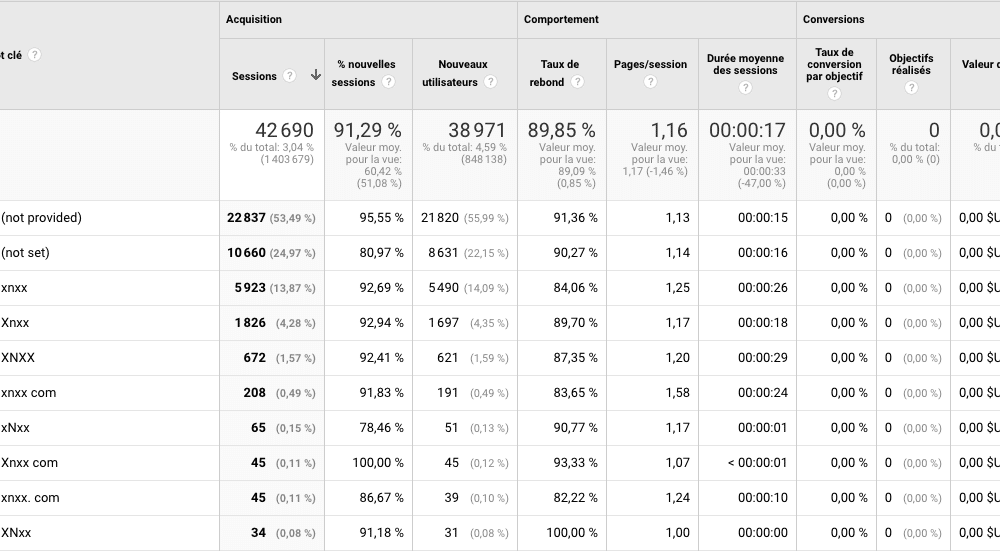Sort by Pages/session column header
Image resolution: width=1000 pixels, height=556 pixels.
(650, 65)
